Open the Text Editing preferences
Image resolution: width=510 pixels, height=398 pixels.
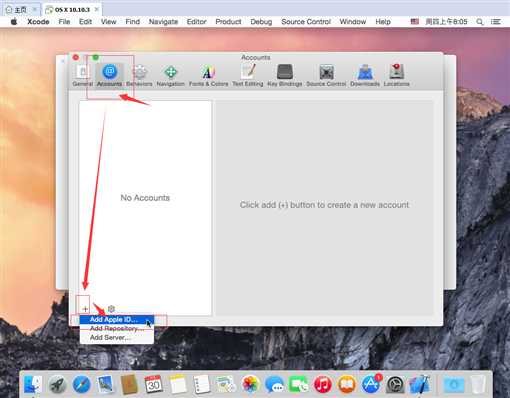pyautogui.click(x=248, y=75)
